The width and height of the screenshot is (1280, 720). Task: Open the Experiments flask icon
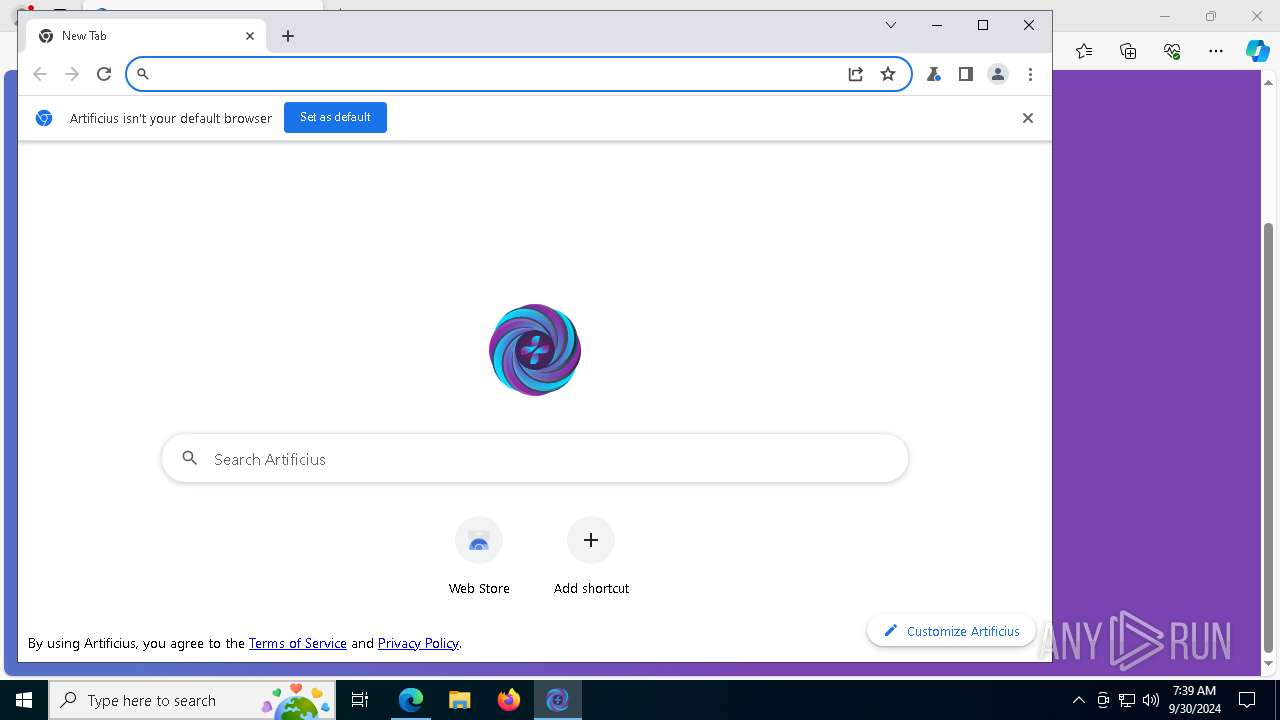point(934,74)
